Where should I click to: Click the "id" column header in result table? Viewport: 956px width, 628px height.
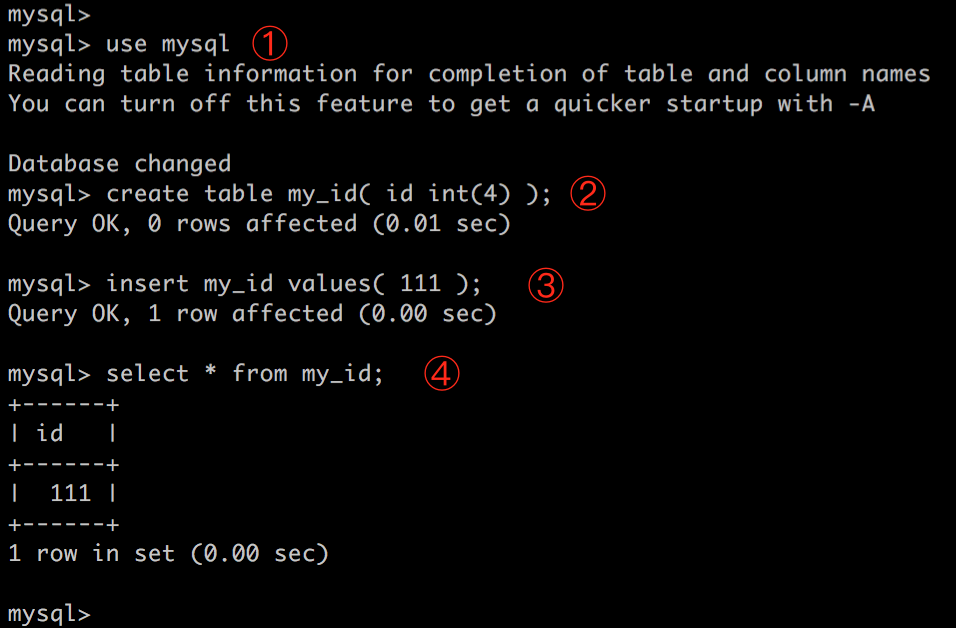coord(50,434)
